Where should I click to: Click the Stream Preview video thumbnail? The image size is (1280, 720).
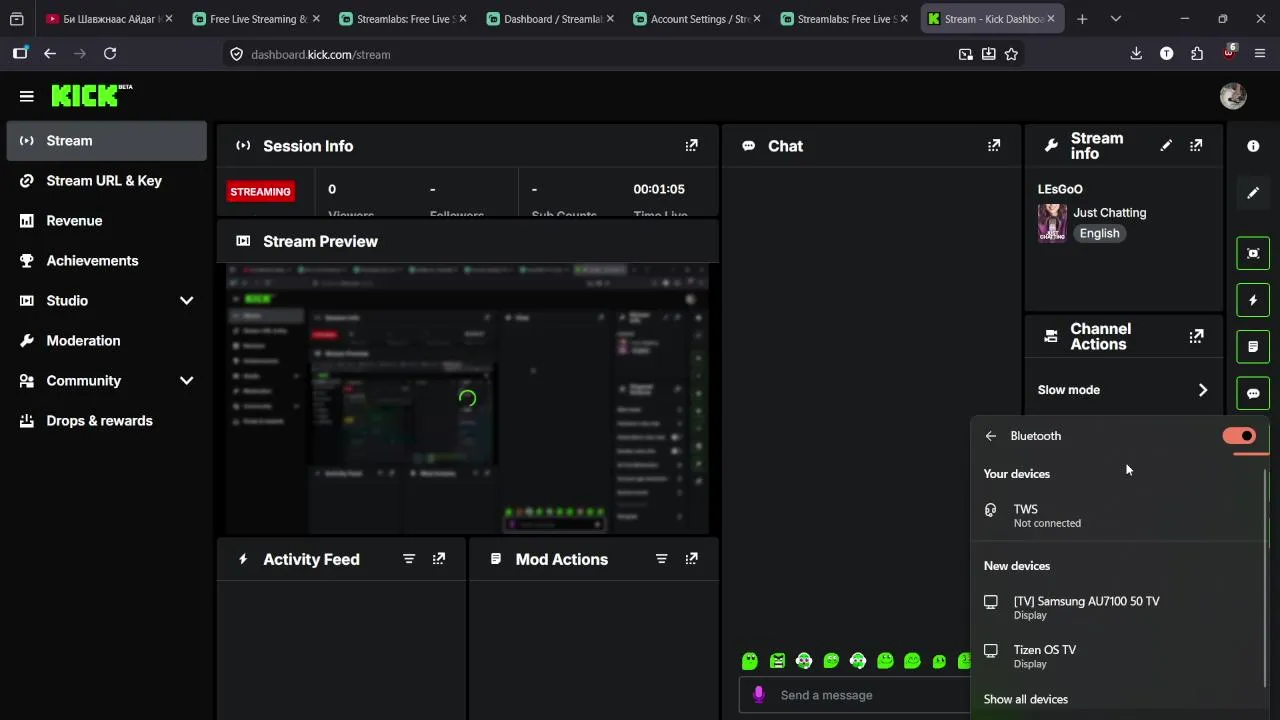467,398
